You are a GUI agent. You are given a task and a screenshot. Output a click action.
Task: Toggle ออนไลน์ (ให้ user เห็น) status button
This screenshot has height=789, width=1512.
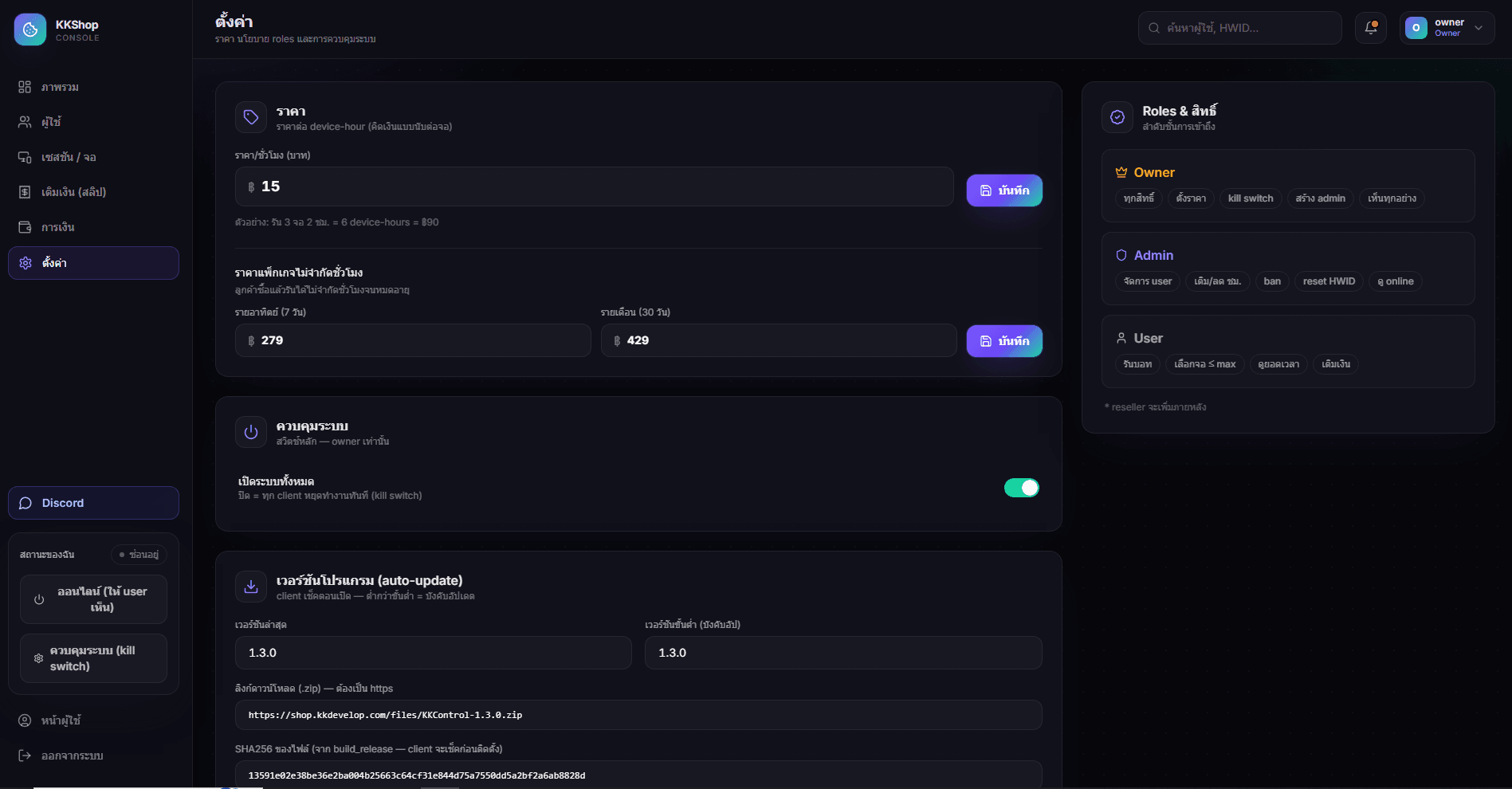[93, 599]
